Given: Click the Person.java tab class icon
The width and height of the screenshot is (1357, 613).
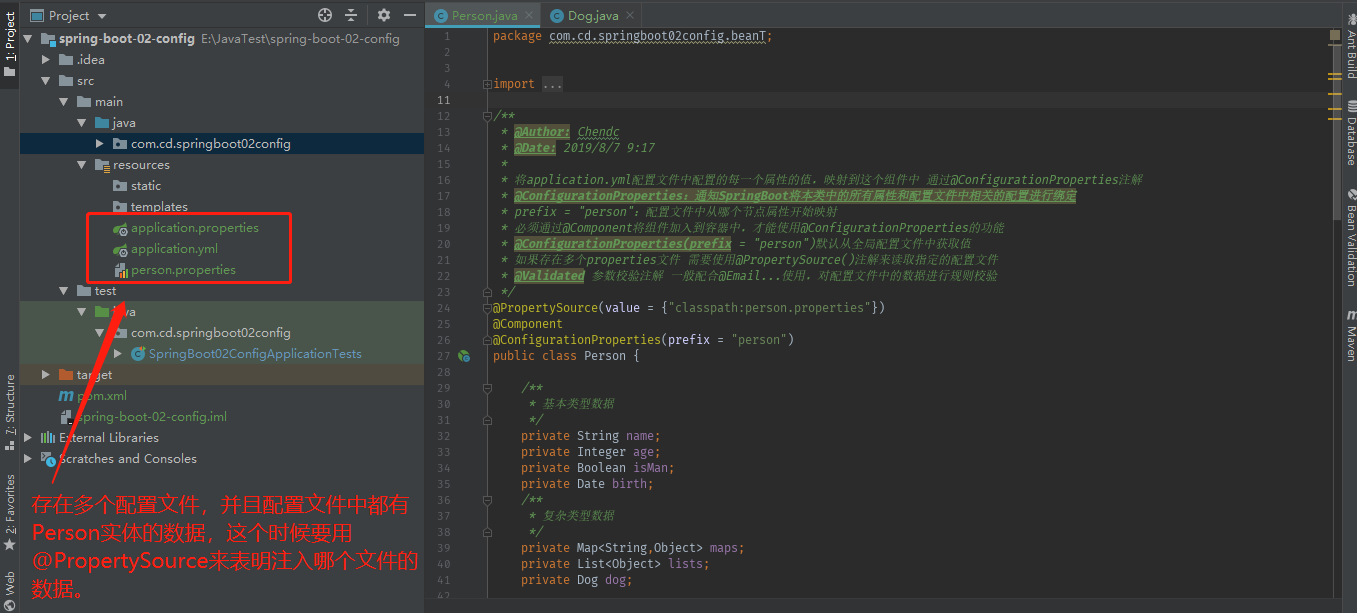Looking at the screenshot, I should 441,16.
